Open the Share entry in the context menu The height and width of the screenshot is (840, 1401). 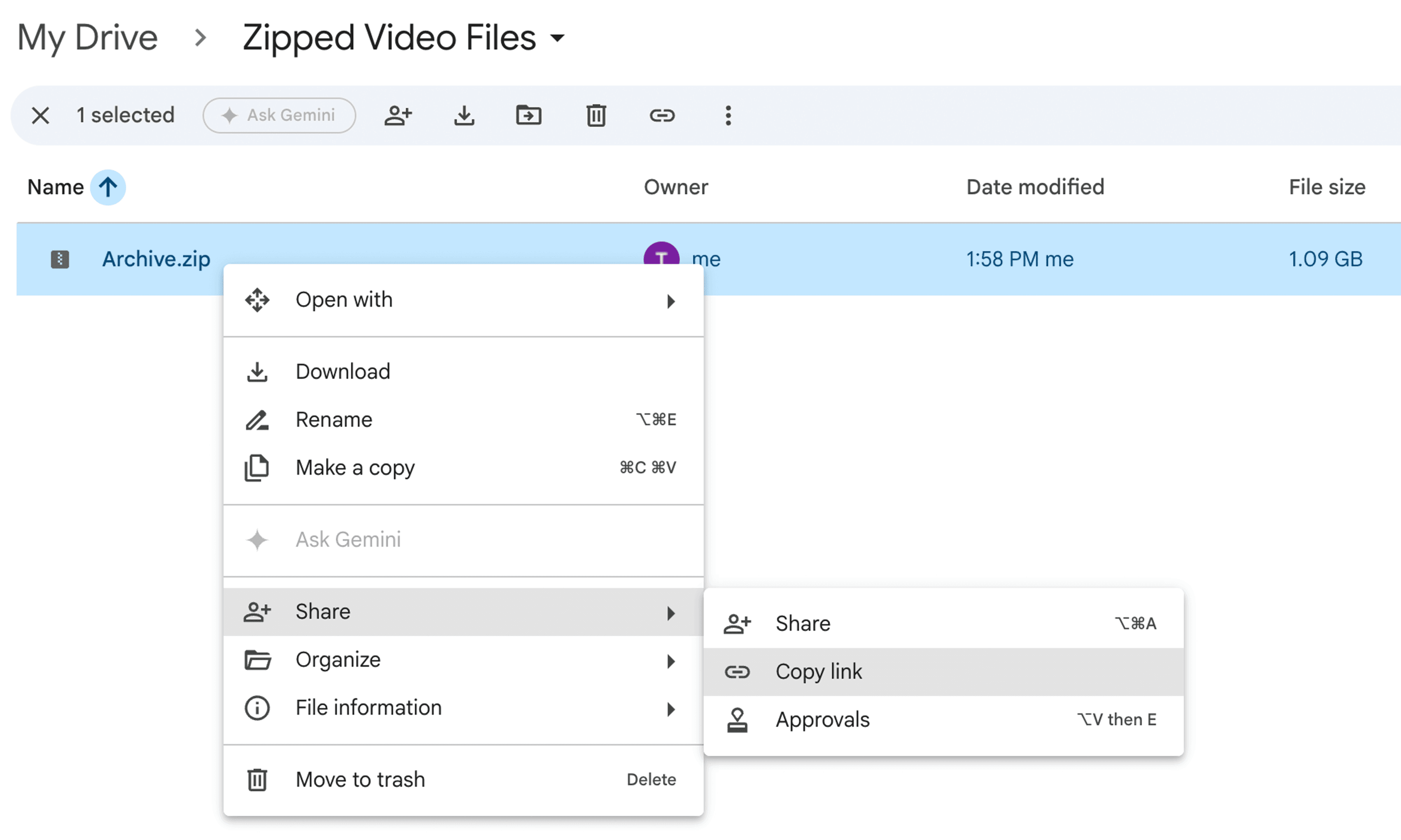tap(463, 612)
